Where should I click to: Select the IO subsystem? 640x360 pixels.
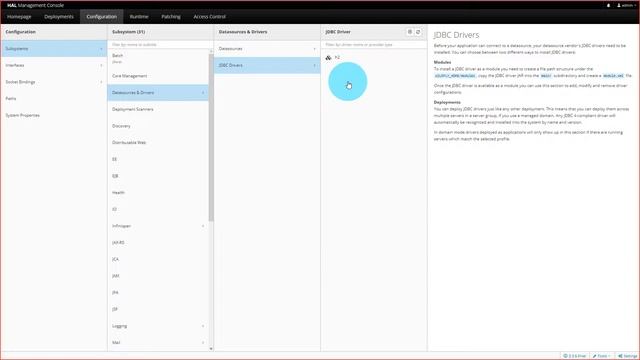(158, 209)
